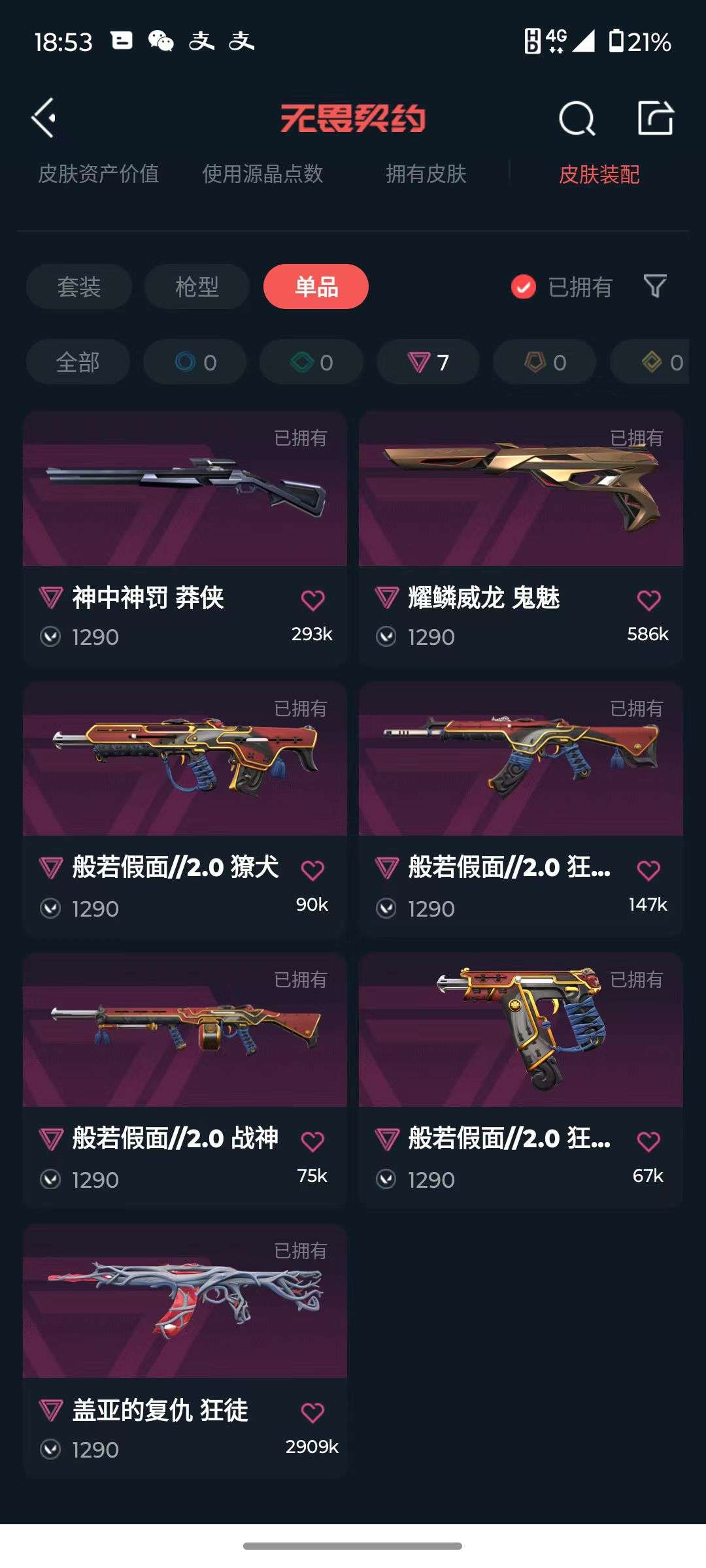The height and width of the screenshot is (1568, 706).
Task: Favorite 耀鳞威龙 鬼魅 with heart icon
Action: [648, 600]
